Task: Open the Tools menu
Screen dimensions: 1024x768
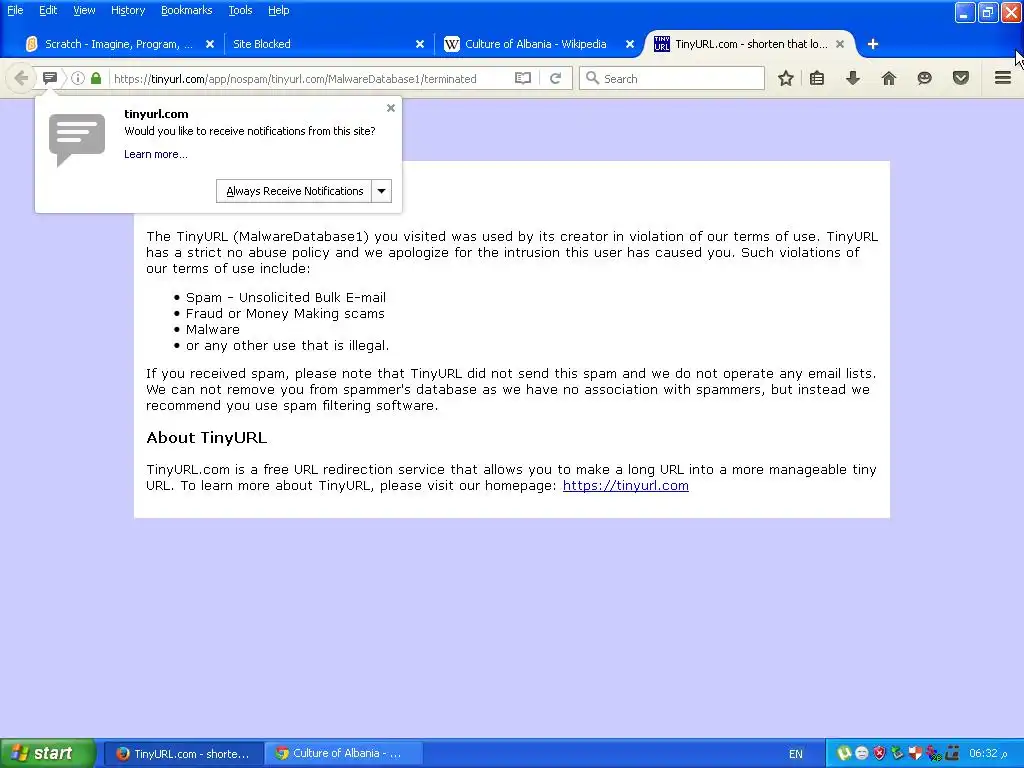Action: click(240, 10)
